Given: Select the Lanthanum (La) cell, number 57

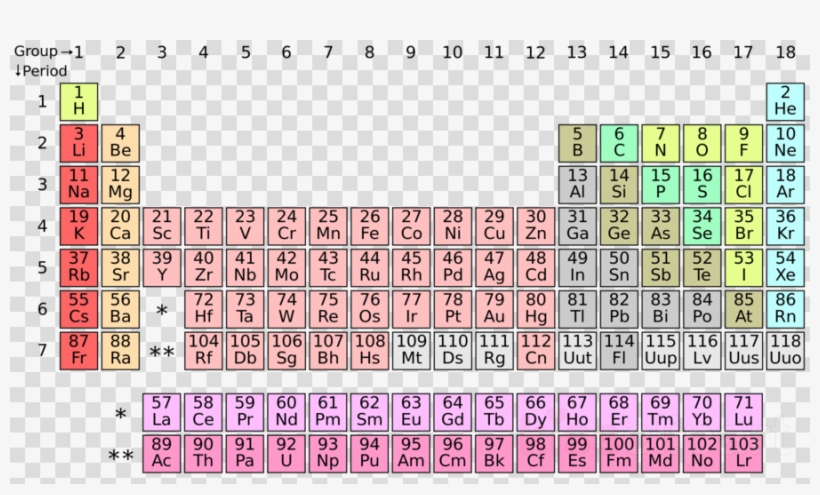Looking at the screenshot, I should pos(161,412).
